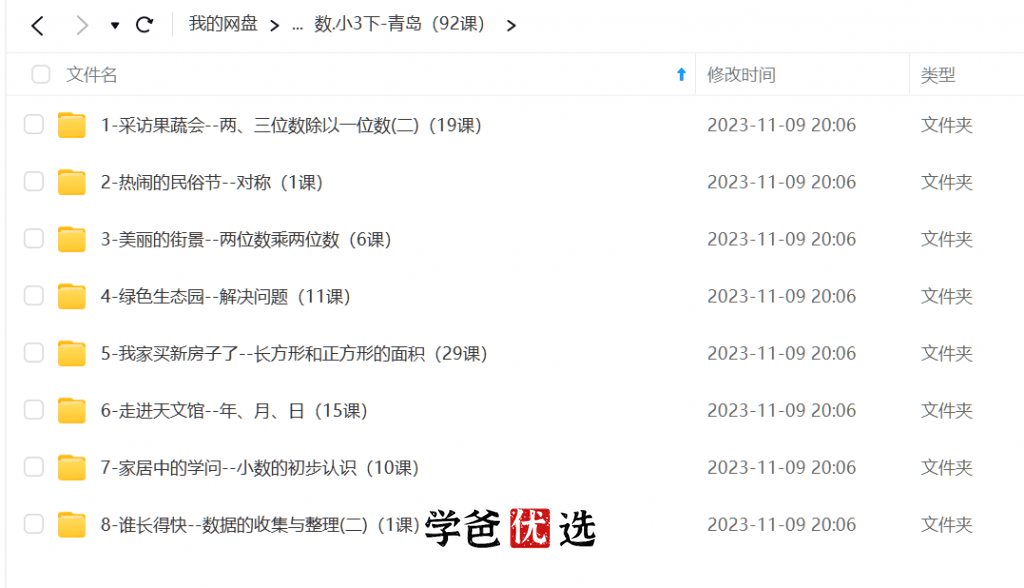Expand chevron after 我的网盘 breadcrumb
1024x588 pixels.
[274, 25]
